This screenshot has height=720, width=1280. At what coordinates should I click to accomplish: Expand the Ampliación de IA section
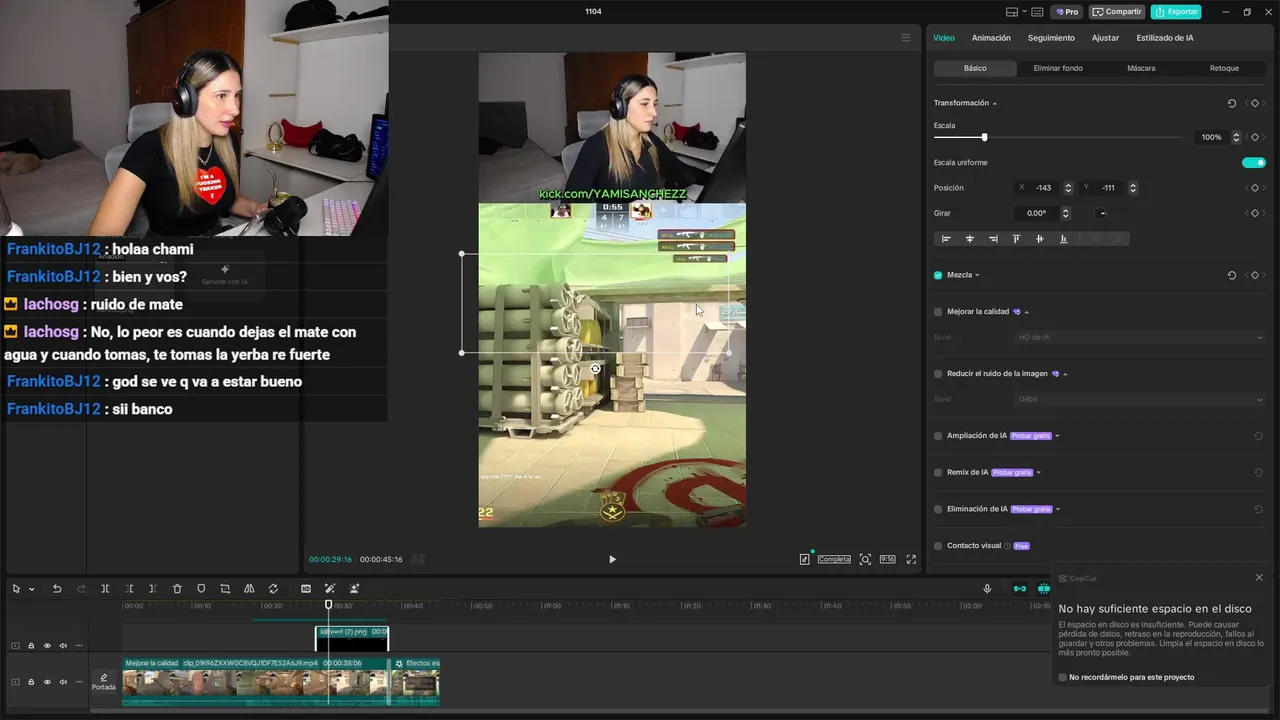pyautogui.click(x=1057, y=436)
